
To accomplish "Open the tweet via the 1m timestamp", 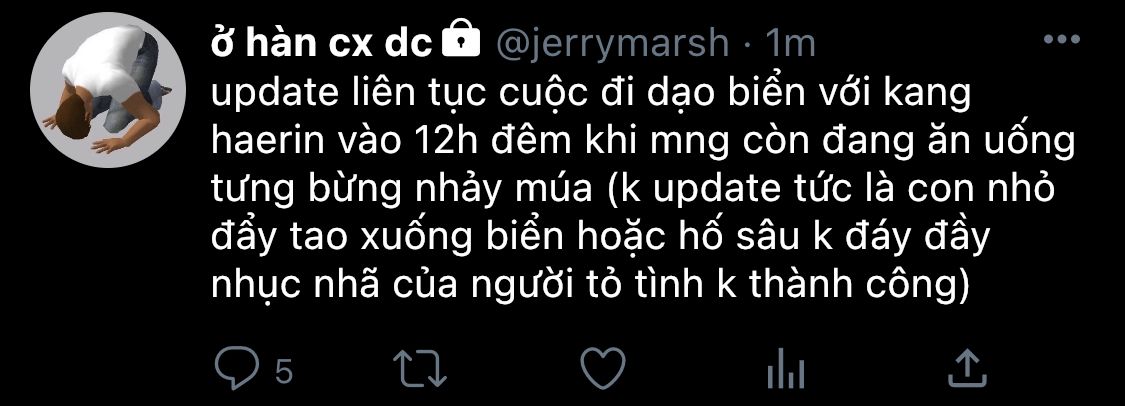I will (x=790, y=44).
